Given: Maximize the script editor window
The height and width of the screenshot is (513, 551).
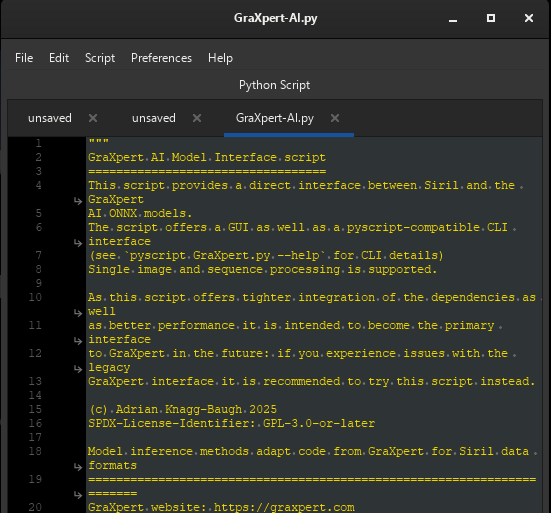Looking at the screenshot, I should click(x=491, y=18).
